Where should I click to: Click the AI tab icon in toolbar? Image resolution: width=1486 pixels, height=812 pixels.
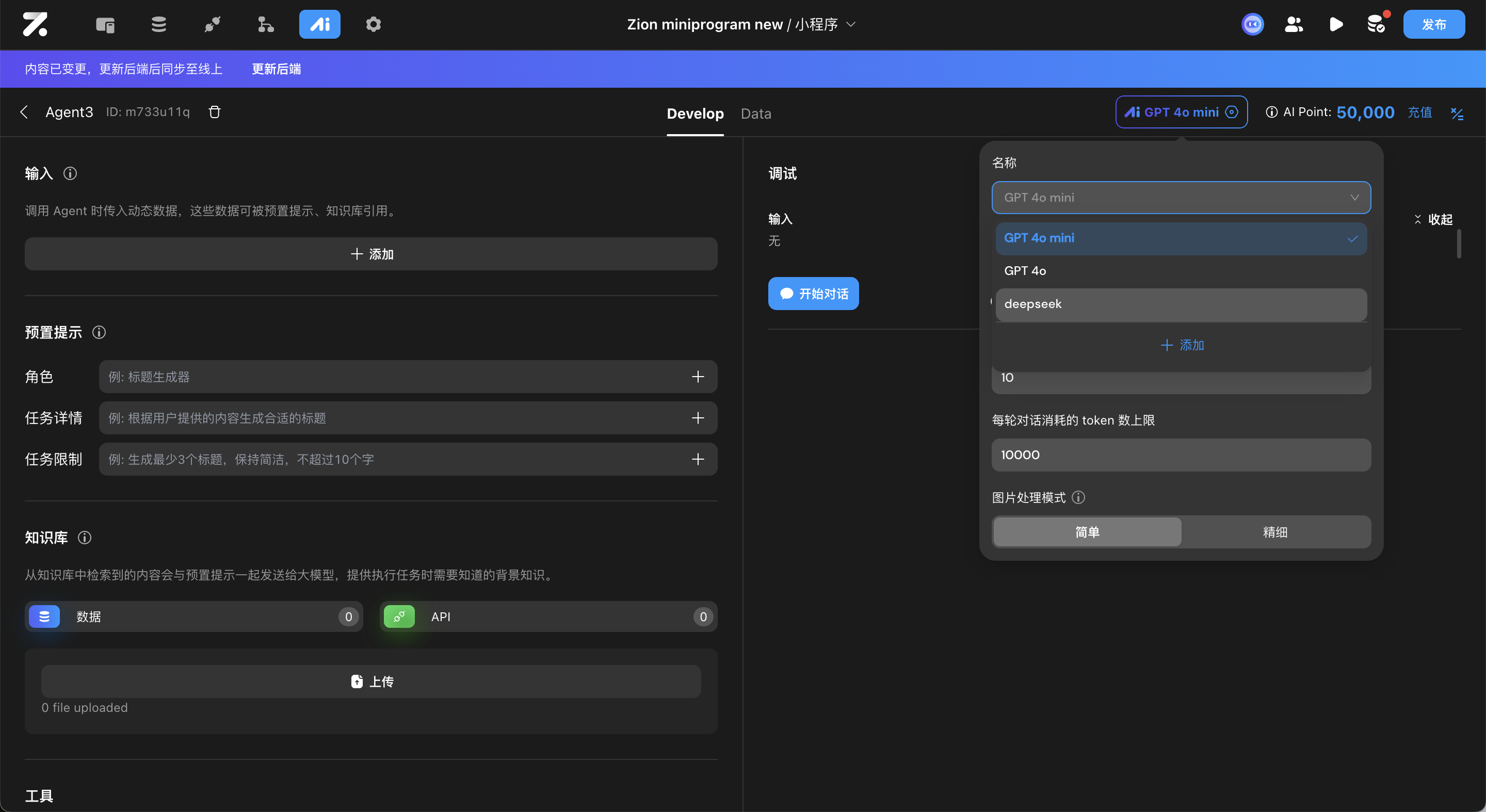tap(319, 24)
